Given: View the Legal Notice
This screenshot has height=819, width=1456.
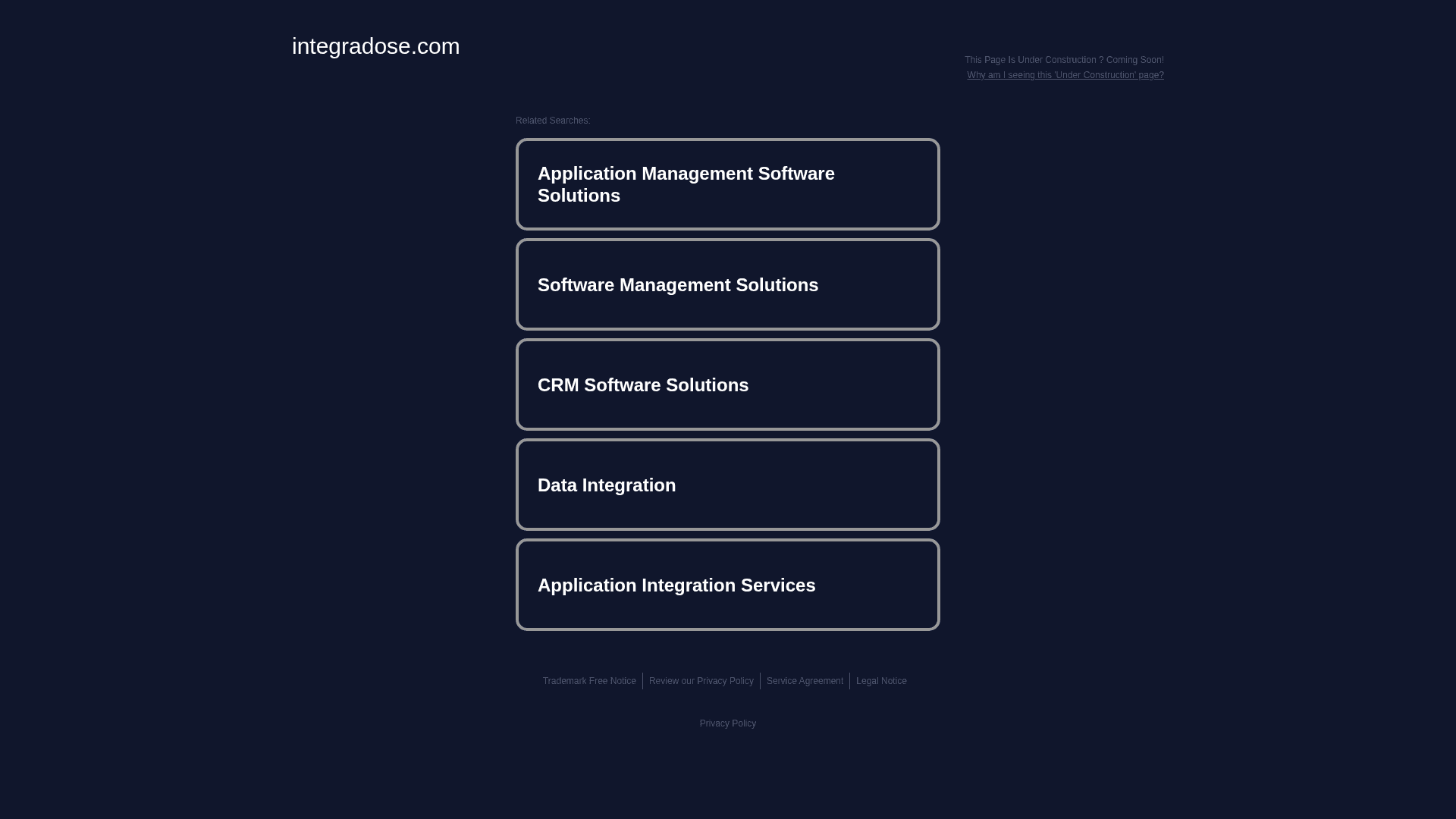Looking at the screenshot, I should click(881, 680).
